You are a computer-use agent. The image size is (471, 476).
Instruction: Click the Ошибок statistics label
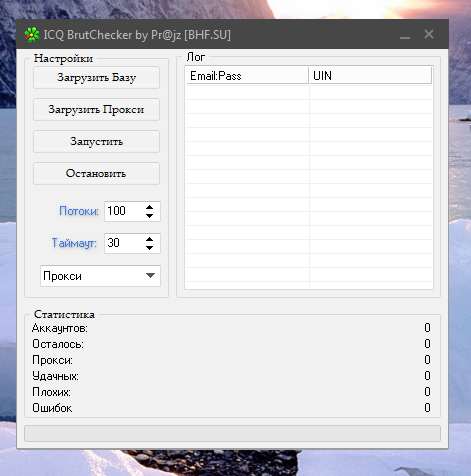pos(52,408)
